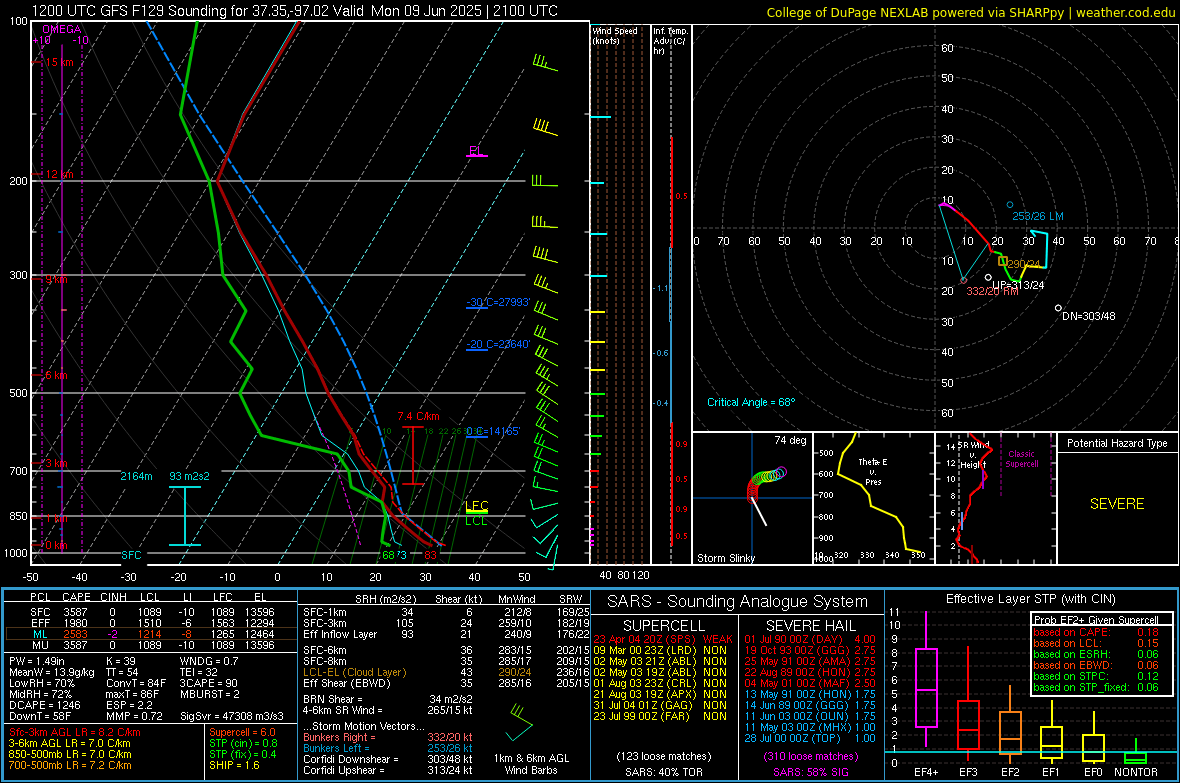Click the Bunkers Right = 332/20 kt line
The width and height of the screenshot is (1180, 783).
pos(388,737)
